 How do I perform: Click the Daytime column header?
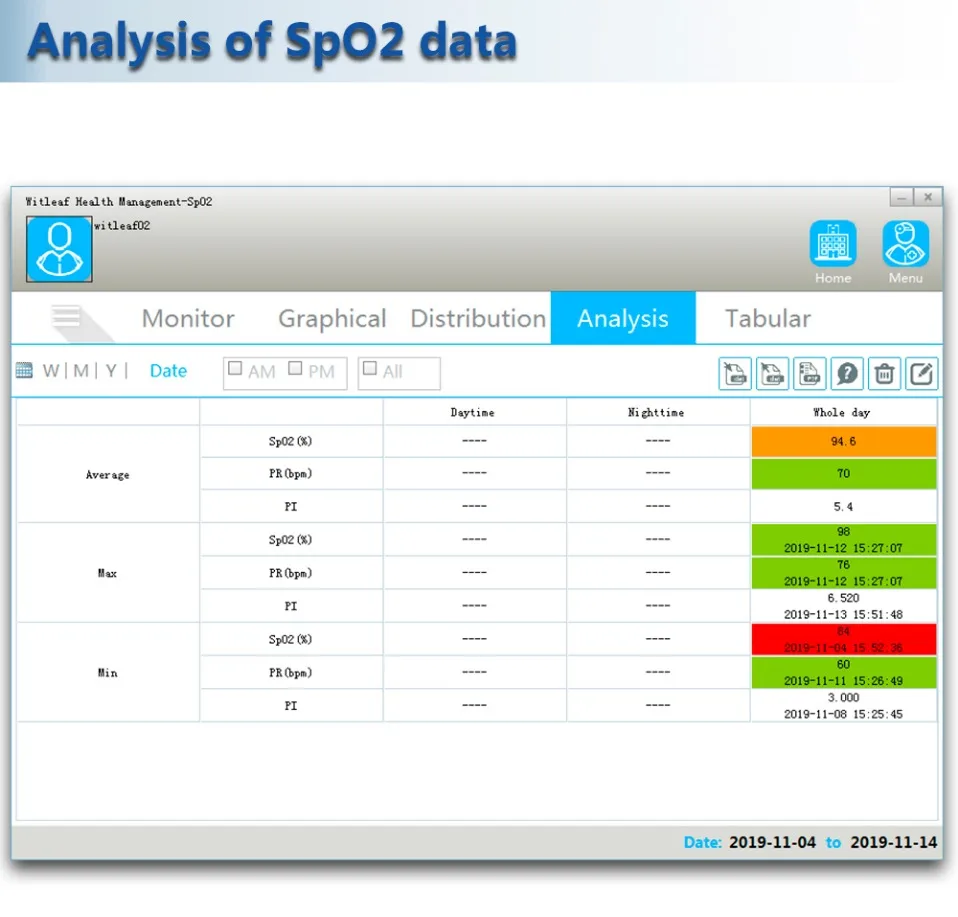[x=473, y=412]
